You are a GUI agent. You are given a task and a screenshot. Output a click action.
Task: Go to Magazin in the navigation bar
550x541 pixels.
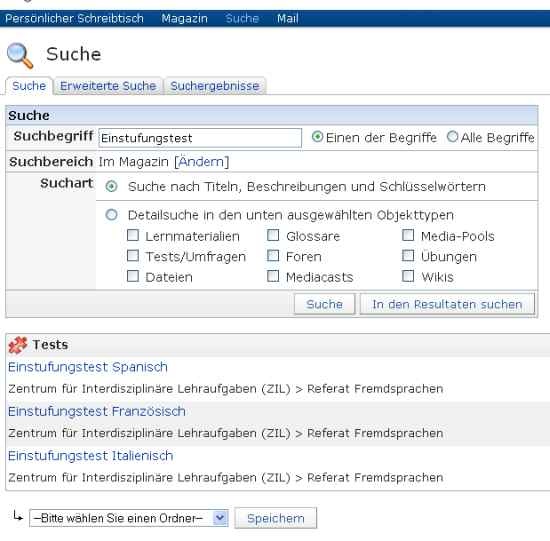tap(185, 18)
